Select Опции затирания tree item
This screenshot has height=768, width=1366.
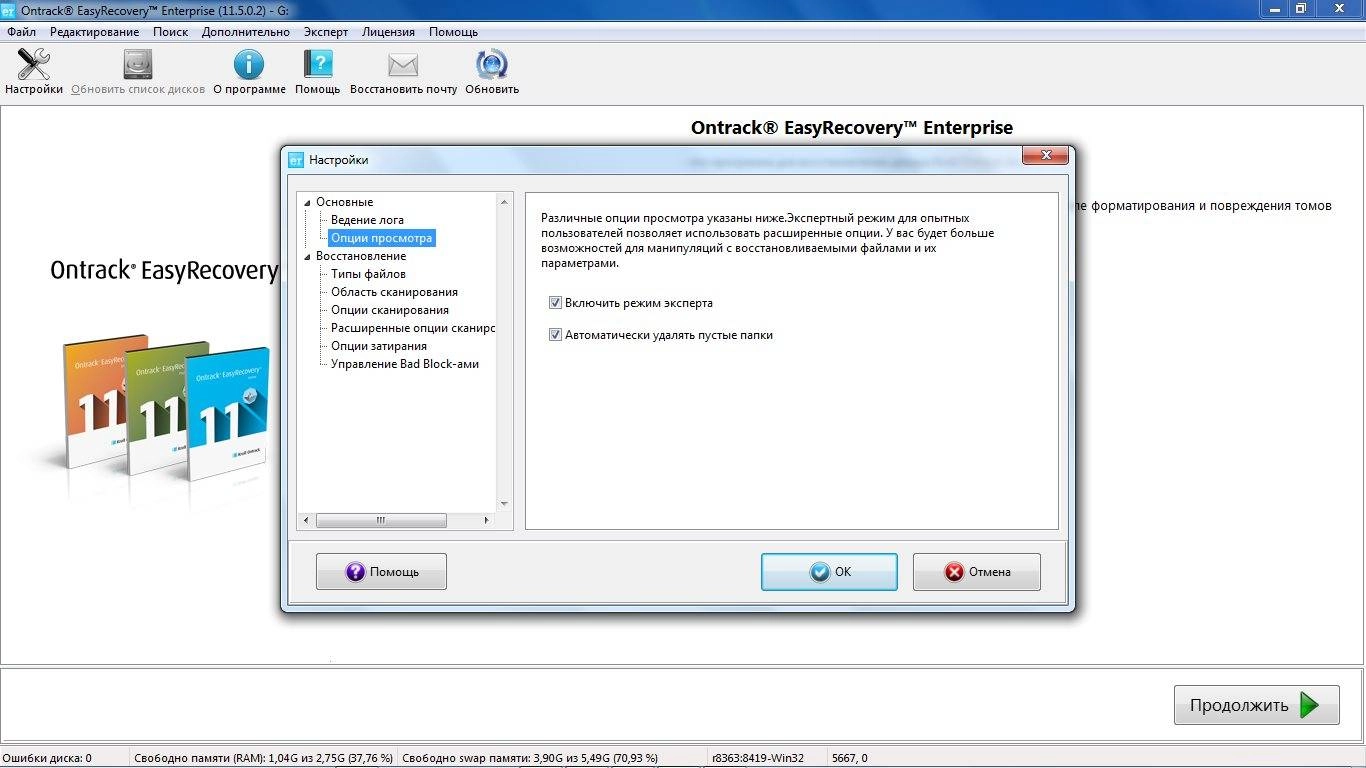click(379, 346)
